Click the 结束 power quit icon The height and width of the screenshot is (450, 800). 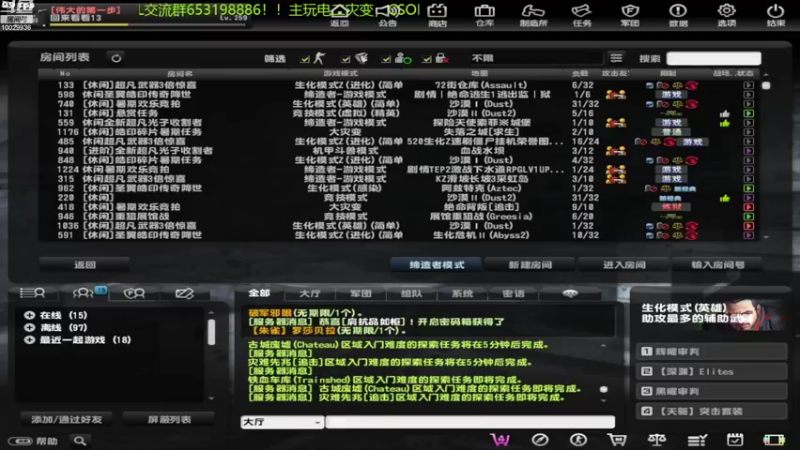(776, 14)
